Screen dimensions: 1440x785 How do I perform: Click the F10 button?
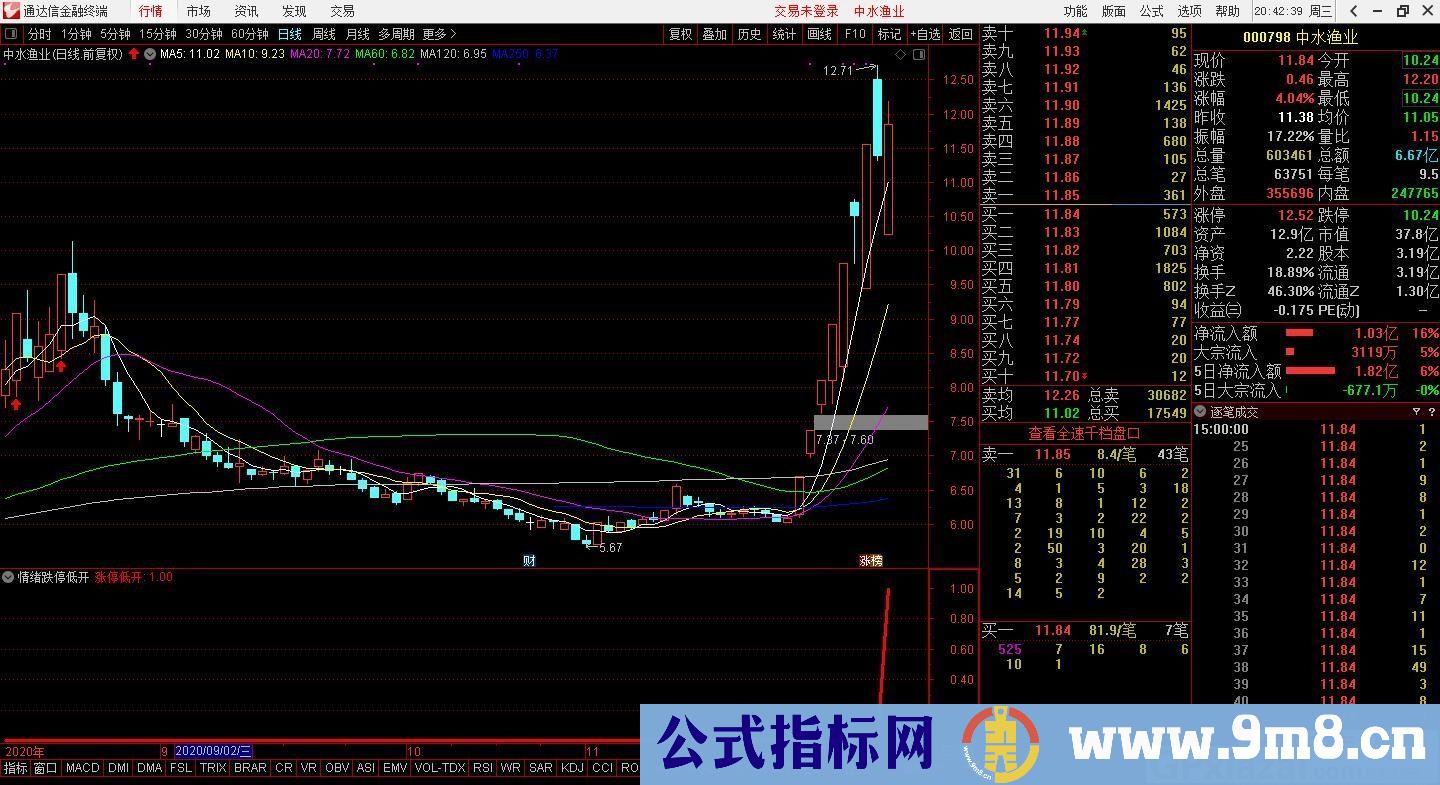click(x=855, y=34)
